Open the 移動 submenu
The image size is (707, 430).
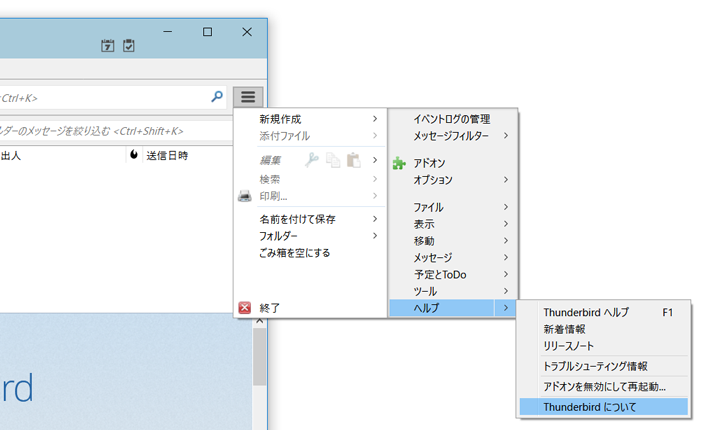453,241
